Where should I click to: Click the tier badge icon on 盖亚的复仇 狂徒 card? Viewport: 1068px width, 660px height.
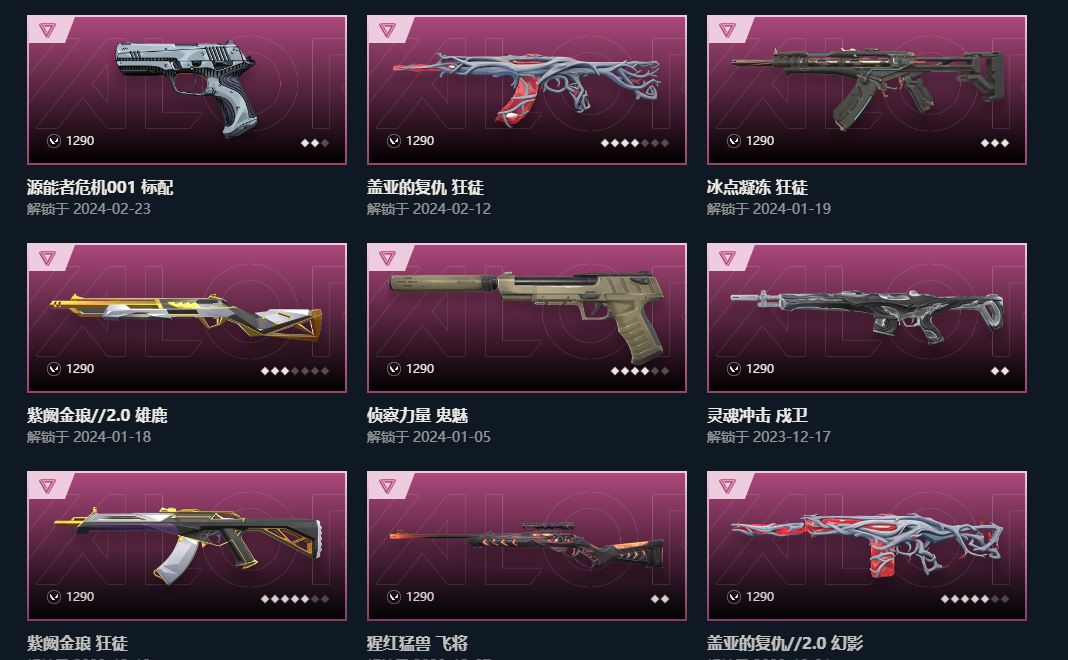coord(387,30)
